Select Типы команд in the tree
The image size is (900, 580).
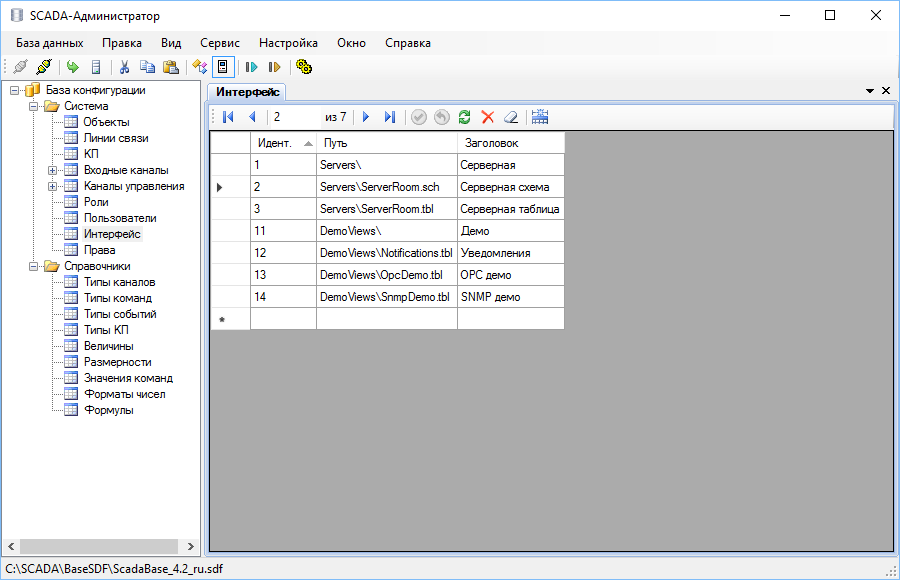118,299
